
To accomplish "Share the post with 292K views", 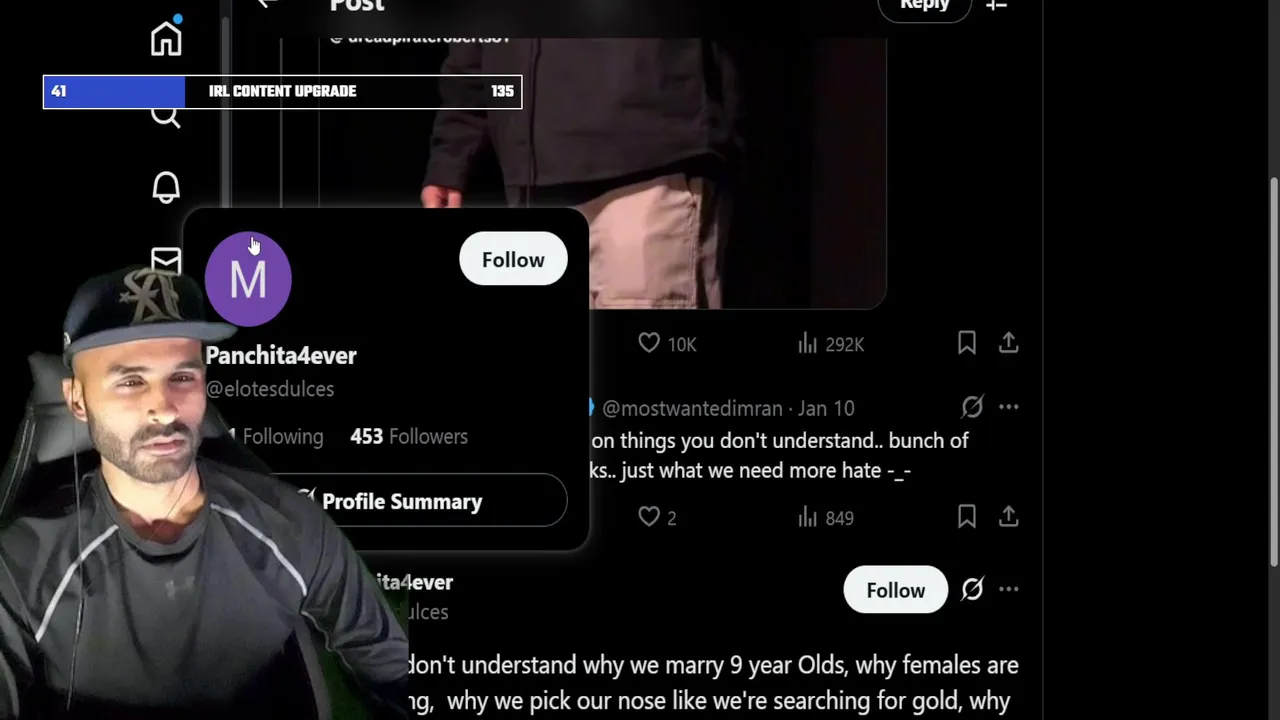I will click(x=1008, y=343).
